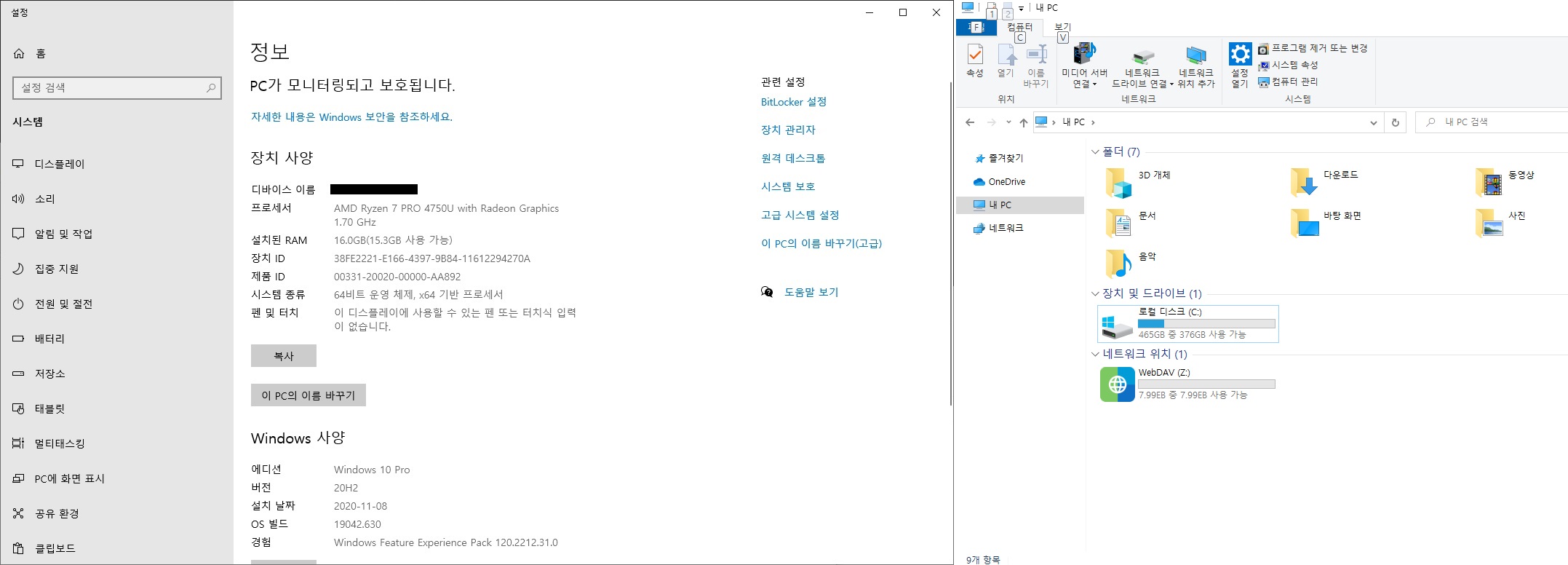Image resolution: width=1568 pixels, height=565 pixels.
Task: Switch to the 보기 ribbon tab
Action: pyautogui.click(x=1062, y=28)
